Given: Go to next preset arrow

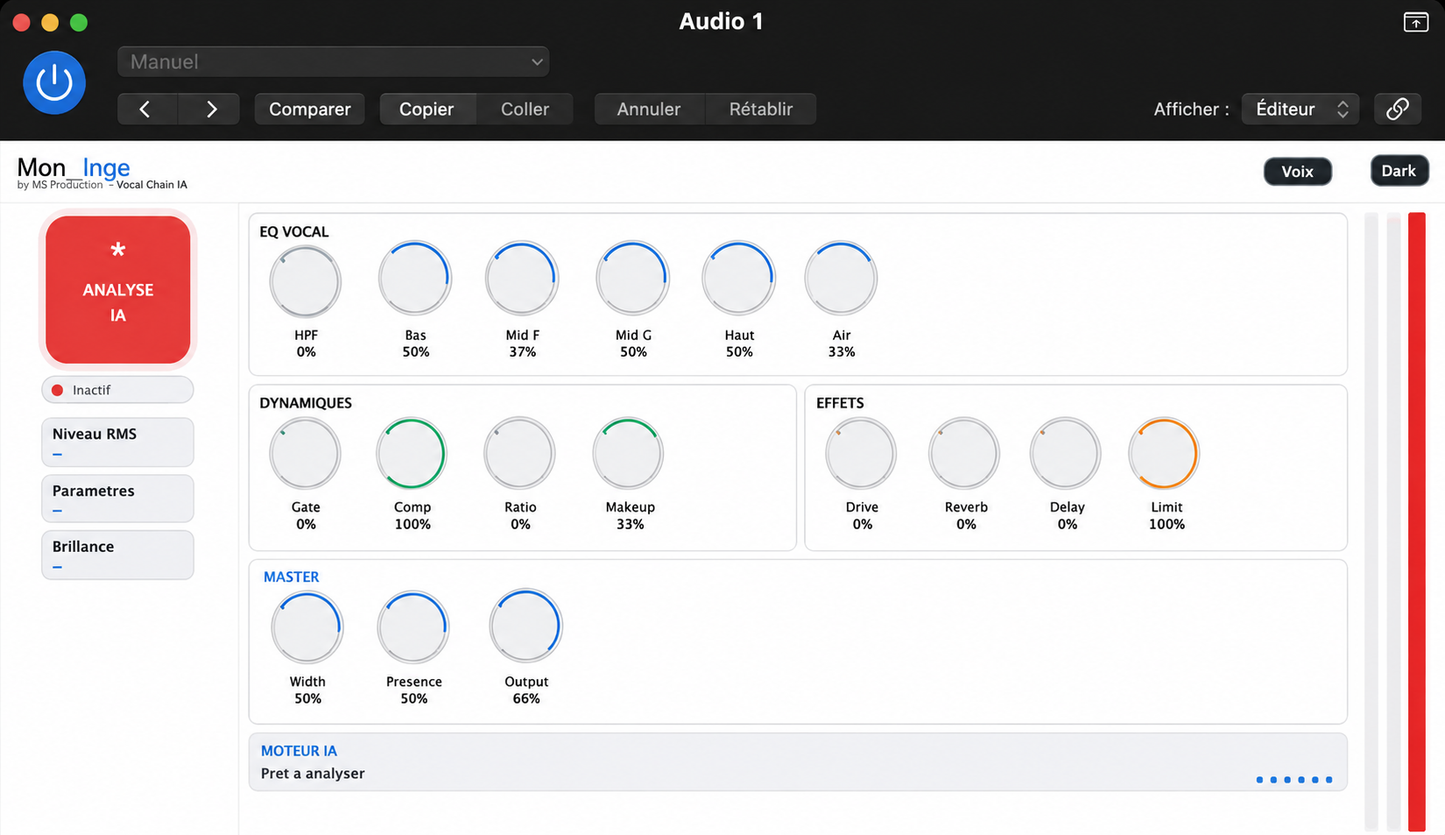Looking at the screenshot, I should tap(210, 109).
